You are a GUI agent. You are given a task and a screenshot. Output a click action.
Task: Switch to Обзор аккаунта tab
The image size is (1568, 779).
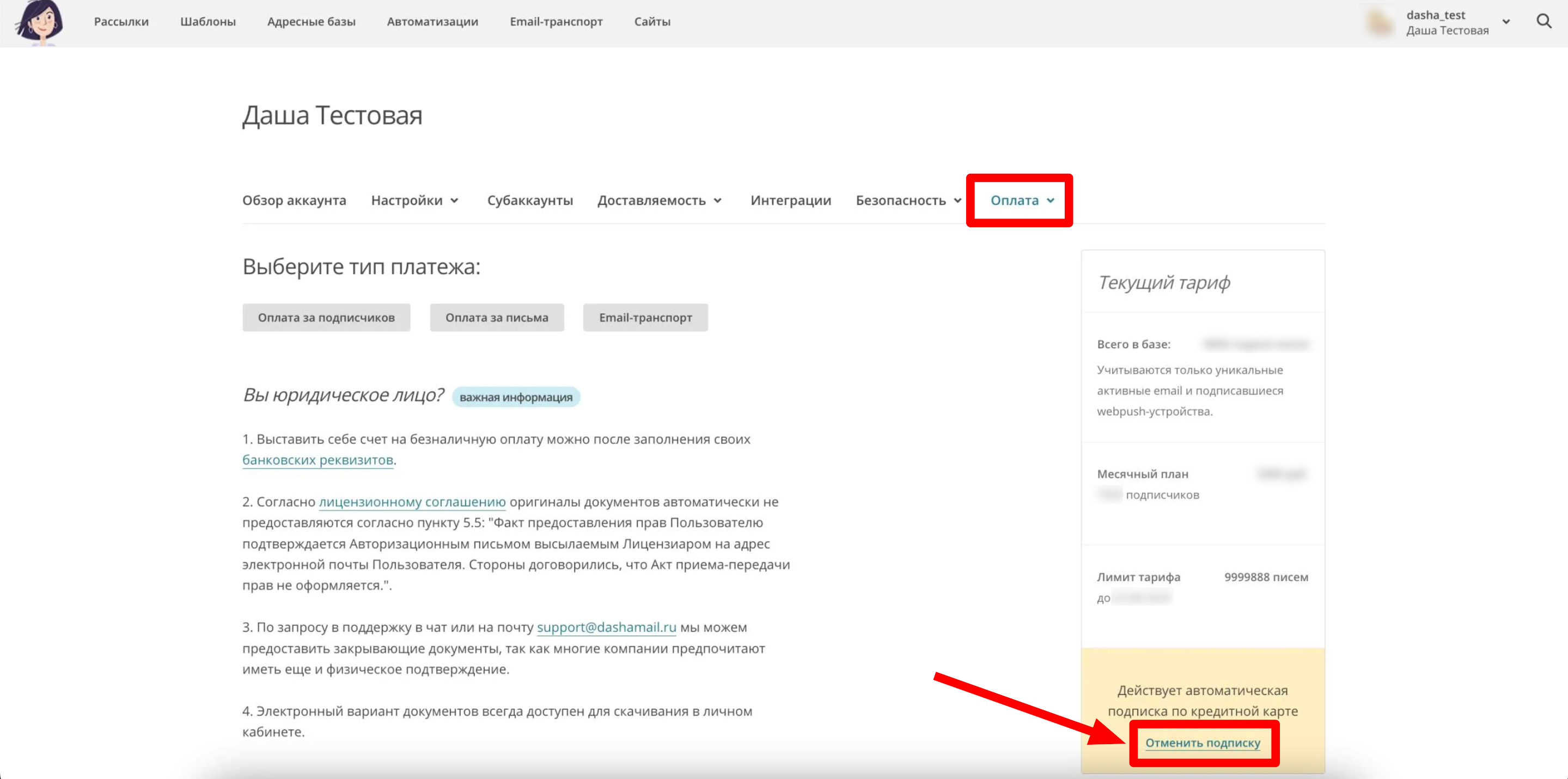pos(294,200)
